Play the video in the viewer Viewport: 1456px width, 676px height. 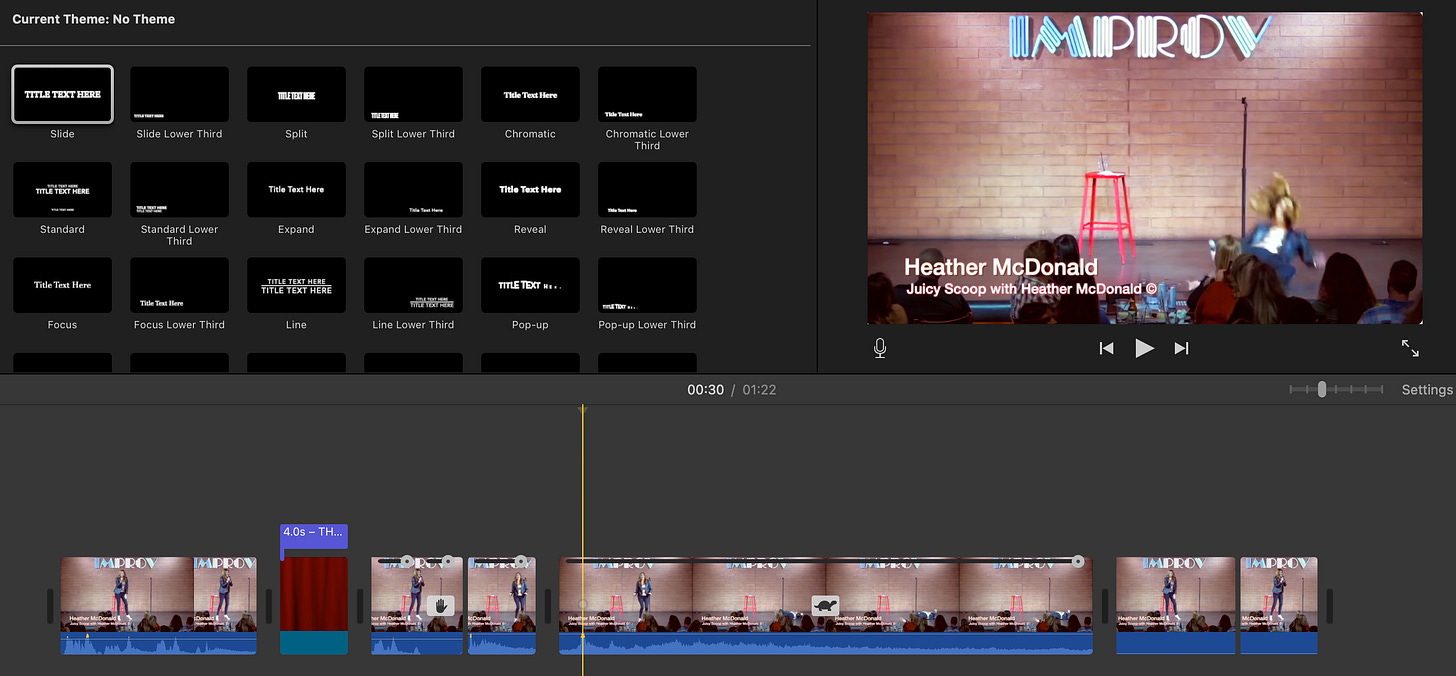(x=1144, y=348)
